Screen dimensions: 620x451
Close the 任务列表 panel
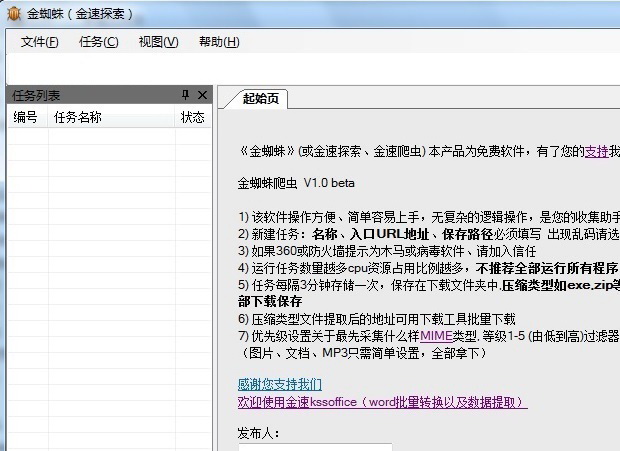(x=202, y=95)
